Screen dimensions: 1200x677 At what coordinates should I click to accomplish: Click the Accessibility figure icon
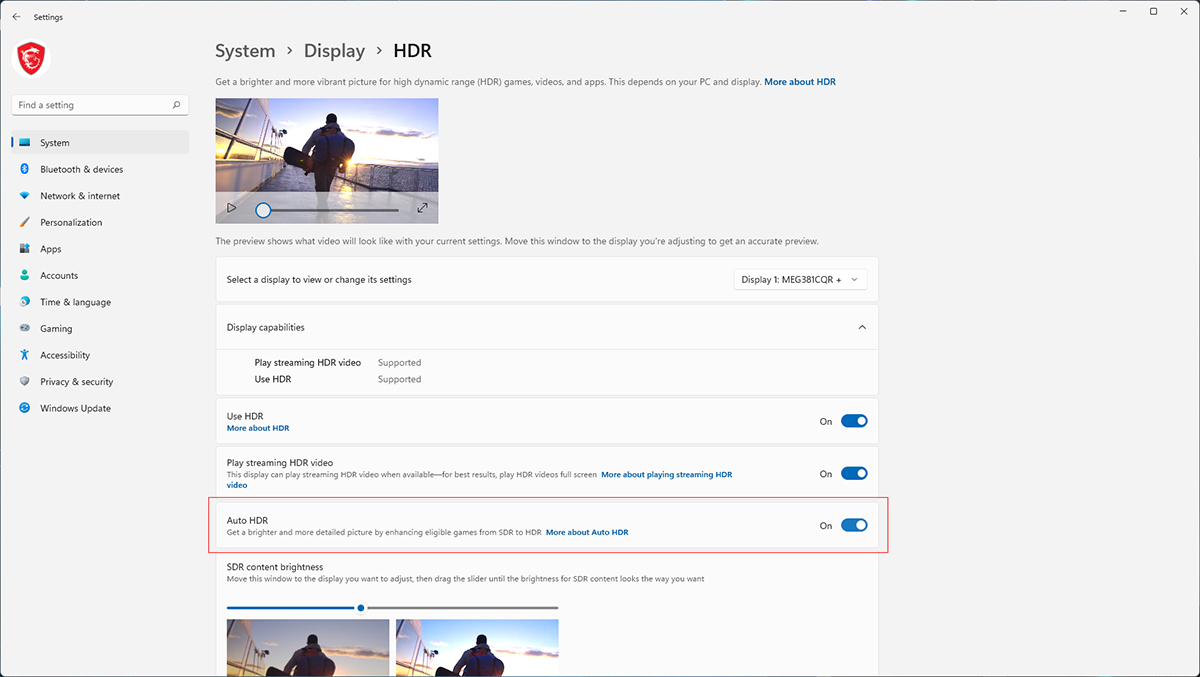tap(25, 355)
